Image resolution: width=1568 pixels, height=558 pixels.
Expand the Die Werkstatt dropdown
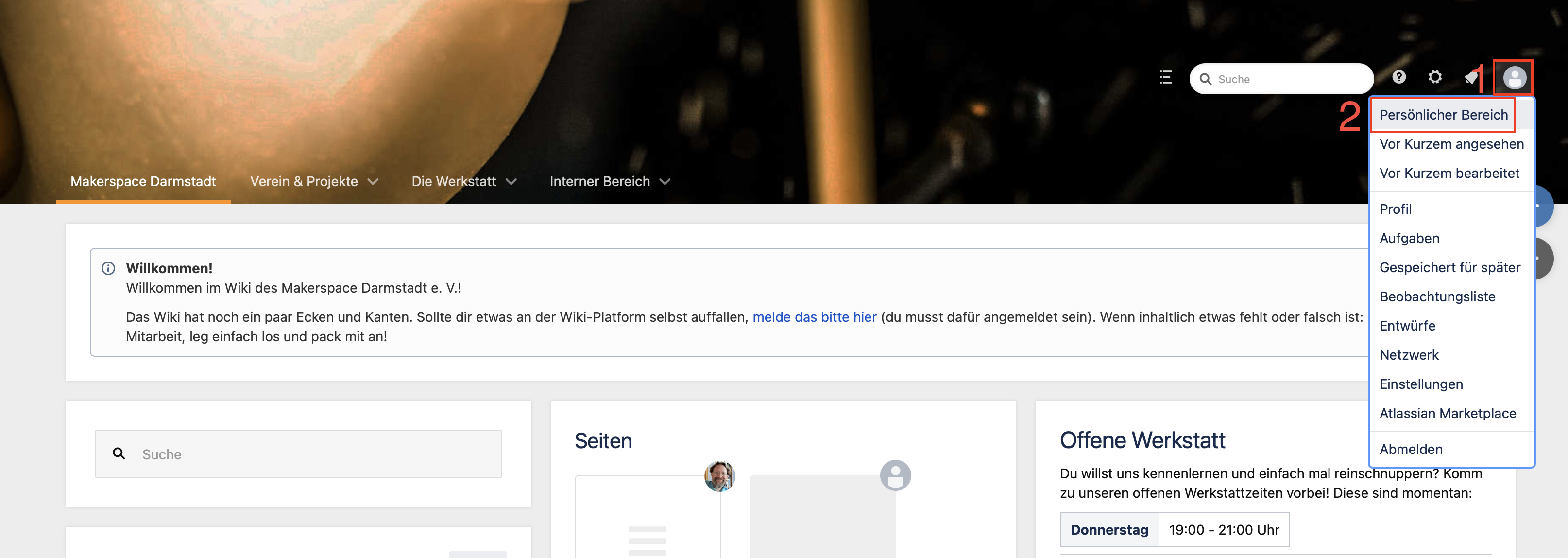click(464, 181)
